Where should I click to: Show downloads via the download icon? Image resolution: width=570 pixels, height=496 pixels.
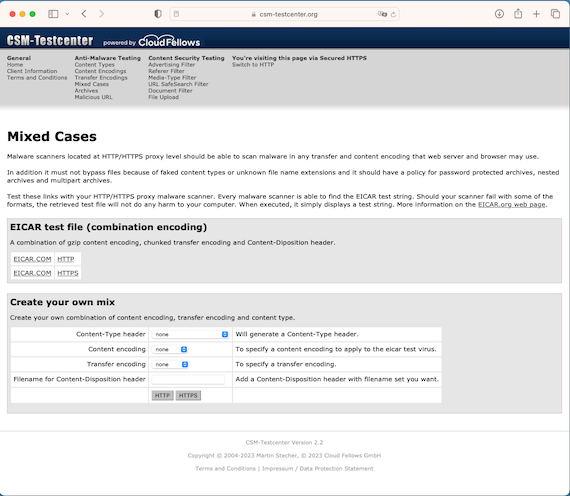(x=499, y=14)
